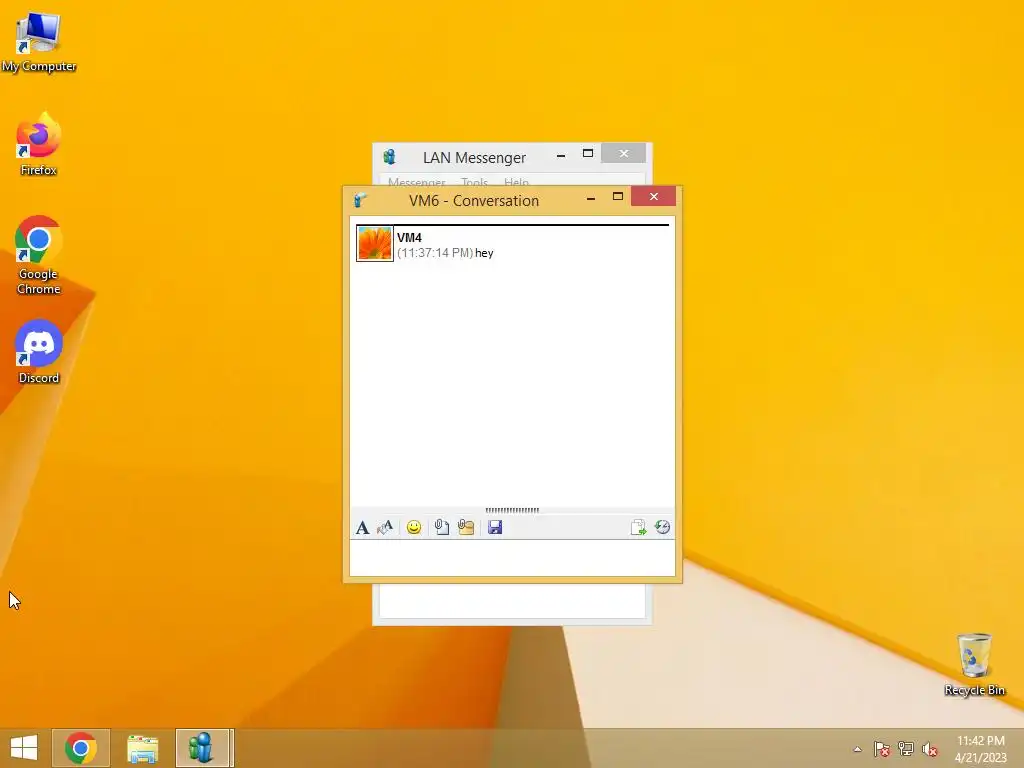Send a folder using the paperclip folder icon
The width and height of the screenshot is (1024, 768).
(x=466, y=528)
